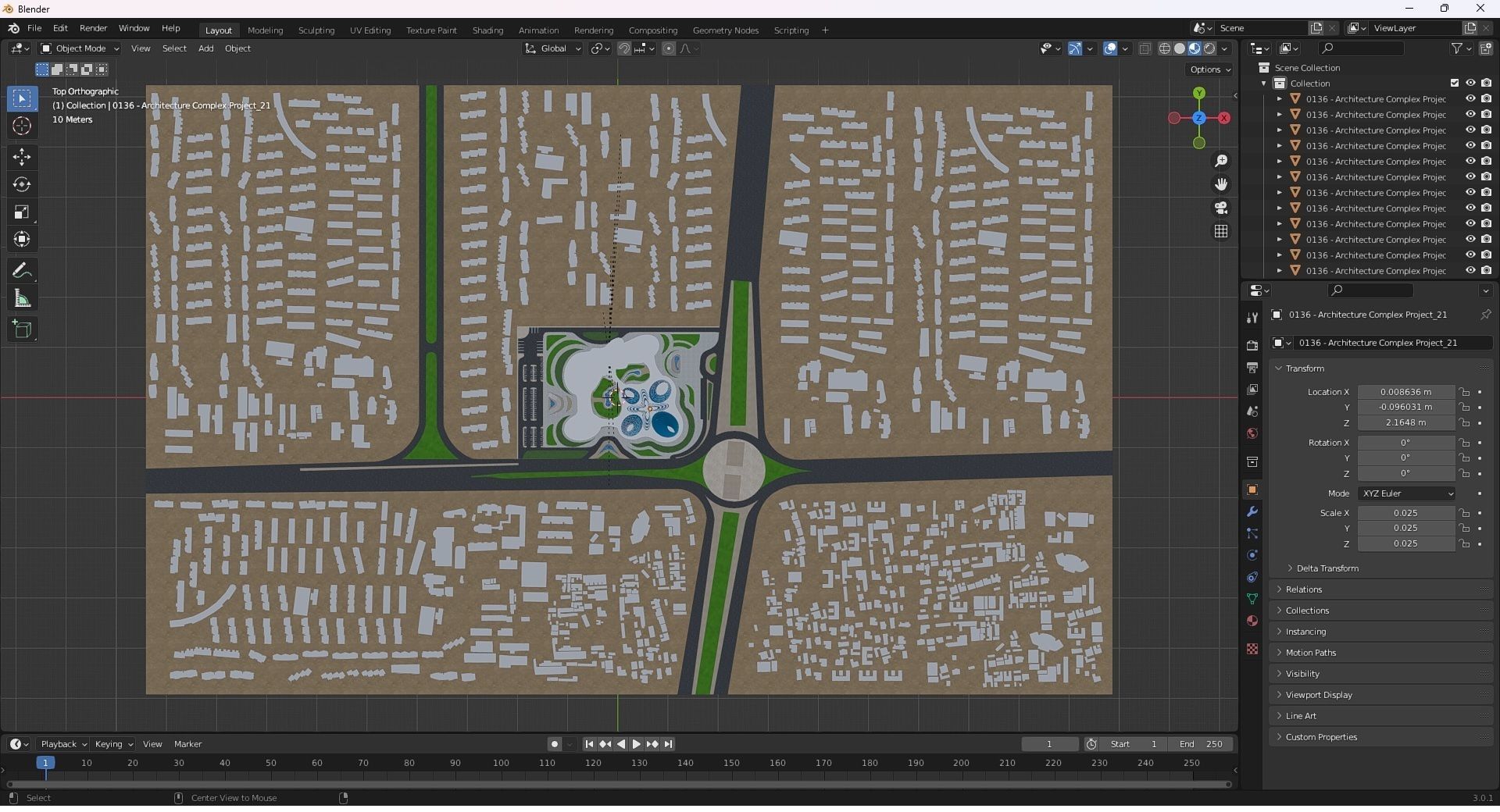The width and height of the screenshot is (1500, 812).
Task: Select the Add Cube tool
Action: coord(22,329)
